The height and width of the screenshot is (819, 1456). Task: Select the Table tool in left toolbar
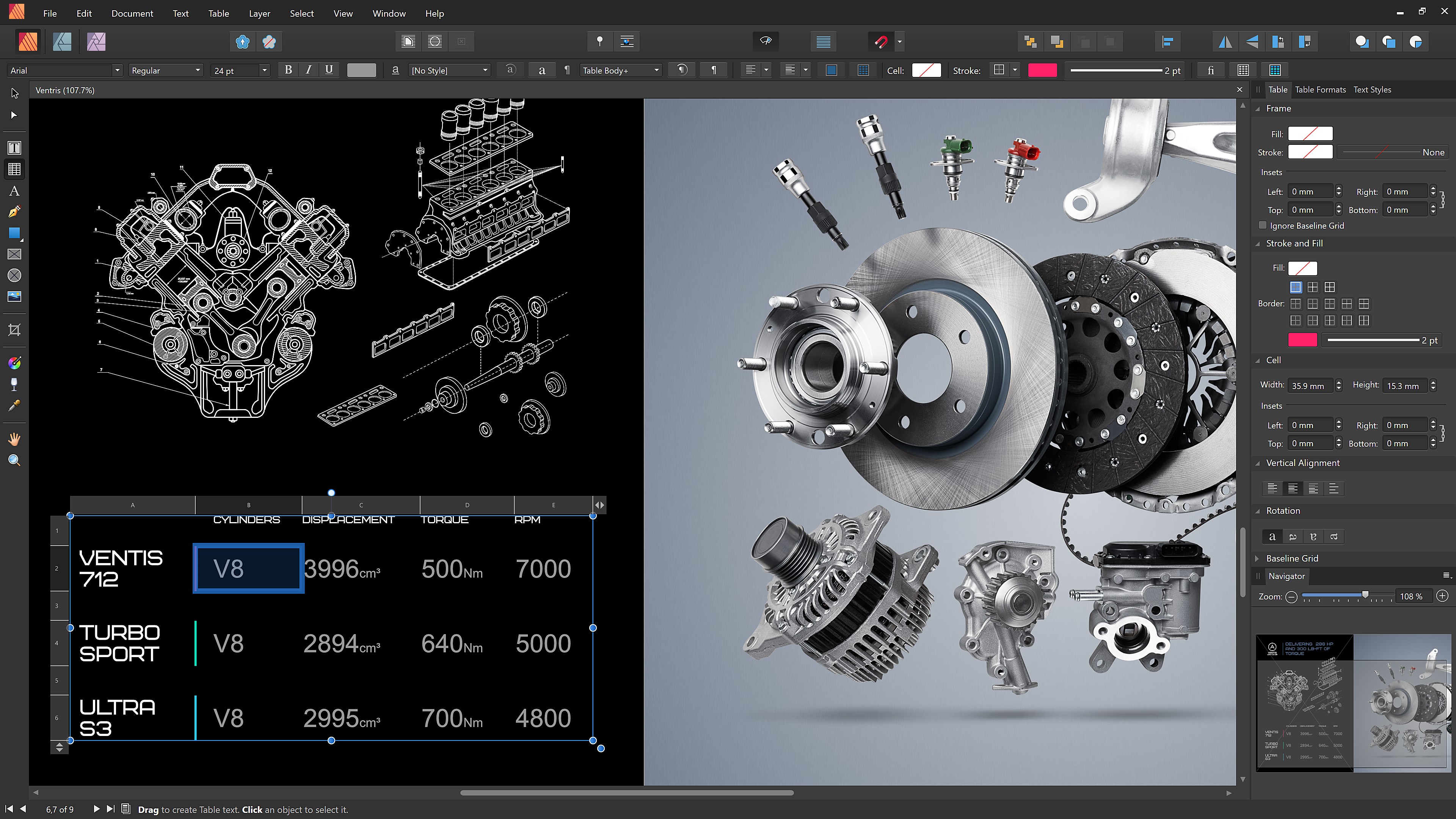point(14,169)
